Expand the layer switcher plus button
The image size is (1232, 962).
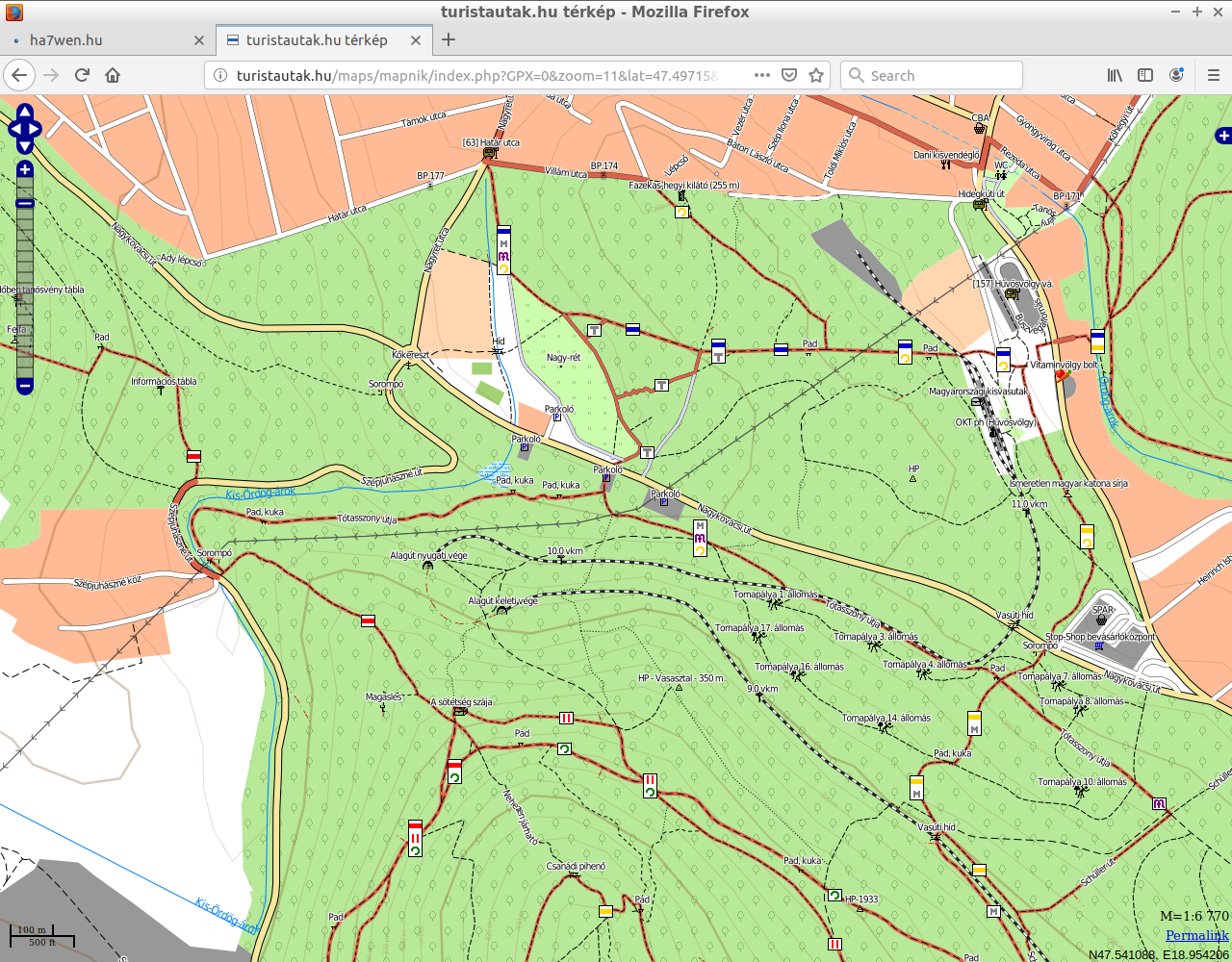point(1223,136)
